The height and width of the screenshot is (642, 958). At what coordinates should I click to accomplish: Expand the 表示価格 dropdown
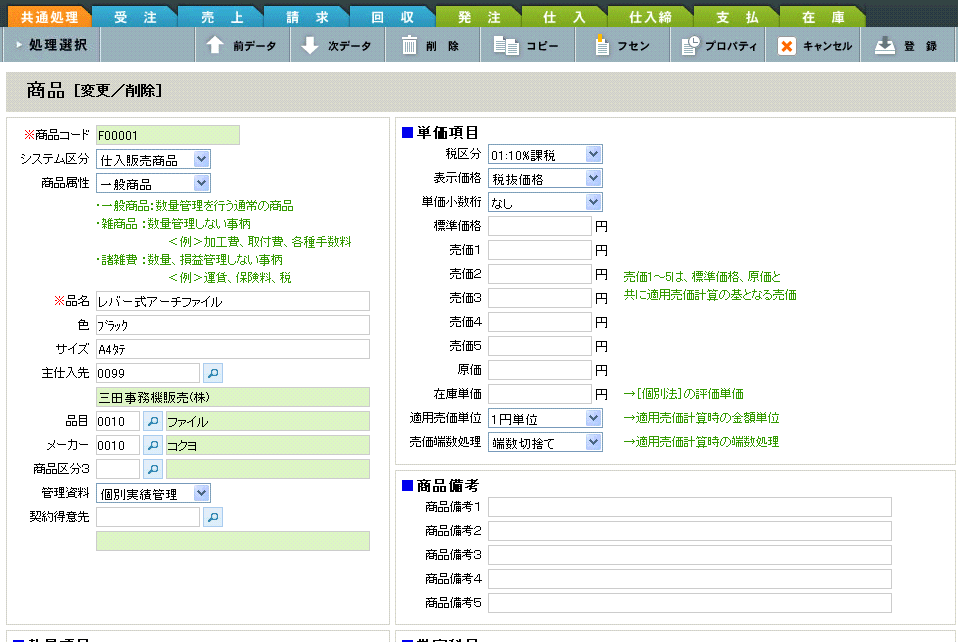tap(593, 178)
